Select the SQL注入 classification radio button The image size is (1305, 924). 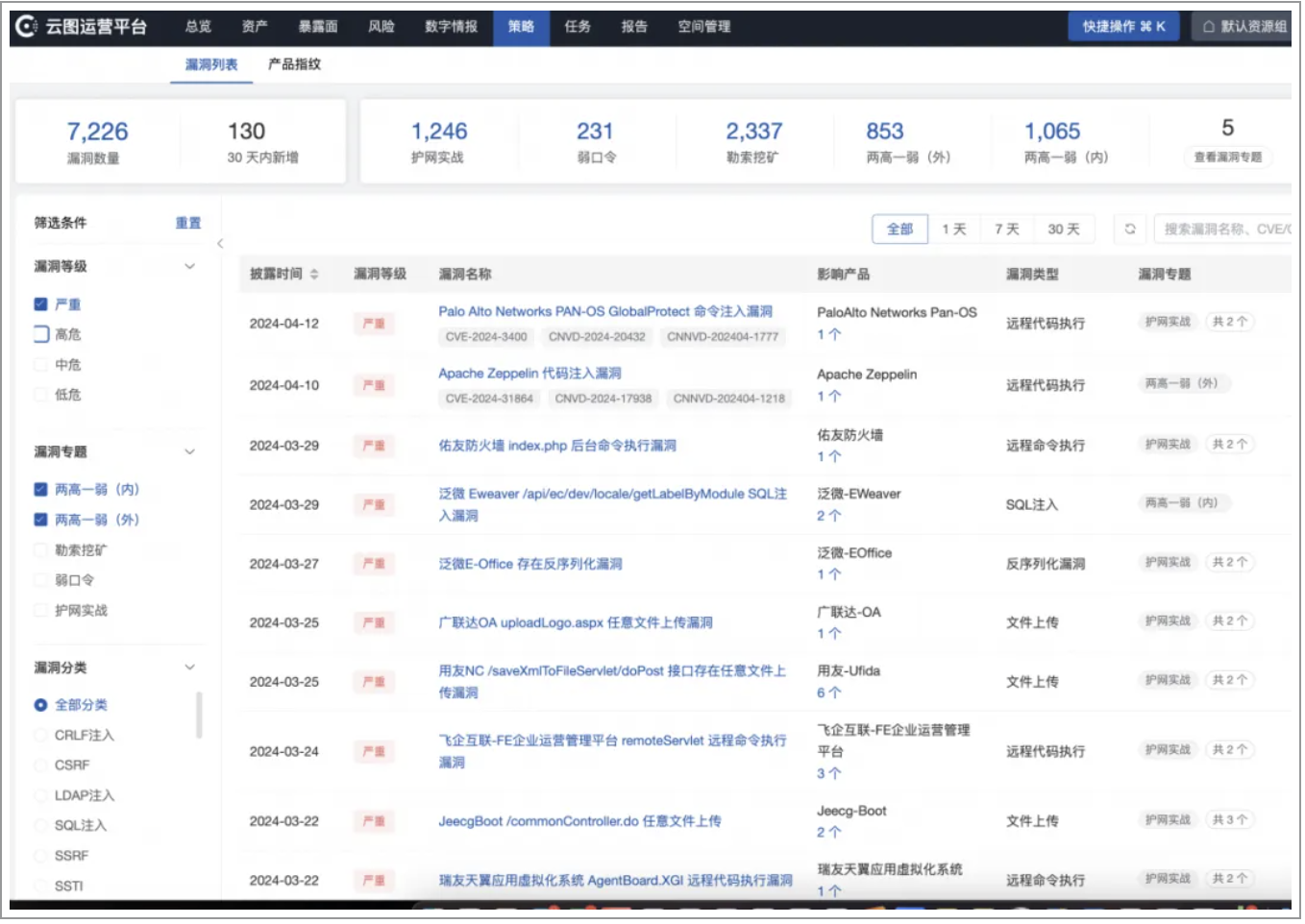39,825
